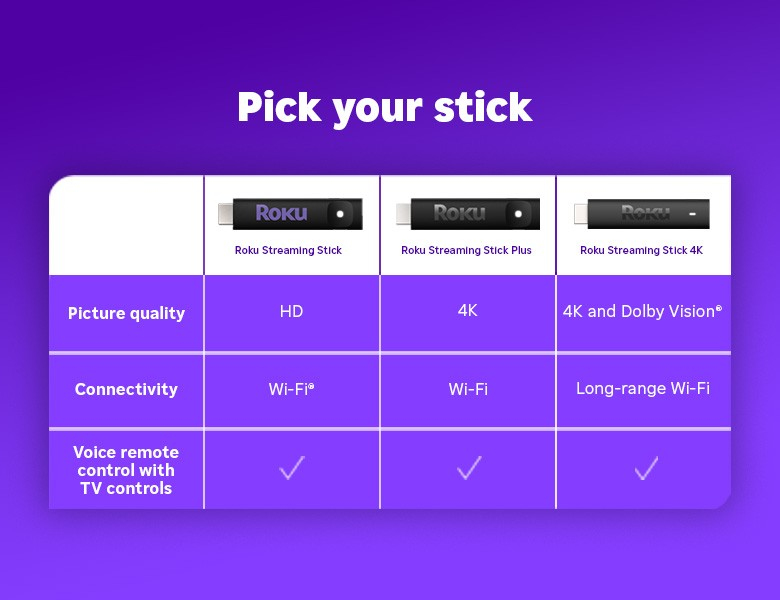780x600 pixels.
Task: Select the Roku Streaming Stick name label
Action: click(x=288, y=250)
